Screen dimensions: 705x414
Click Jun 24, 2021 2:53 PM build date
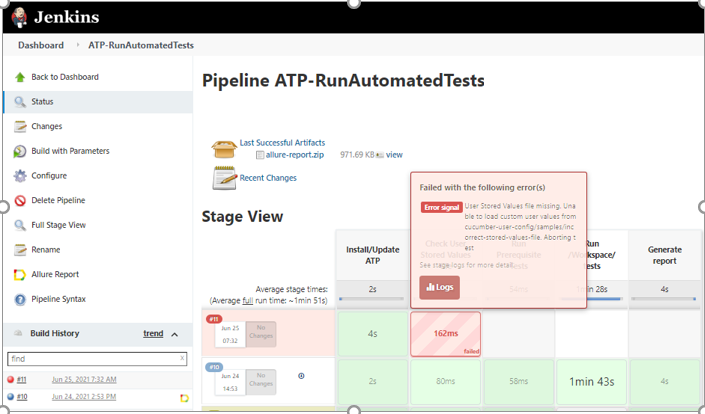(x=84, y=396)
